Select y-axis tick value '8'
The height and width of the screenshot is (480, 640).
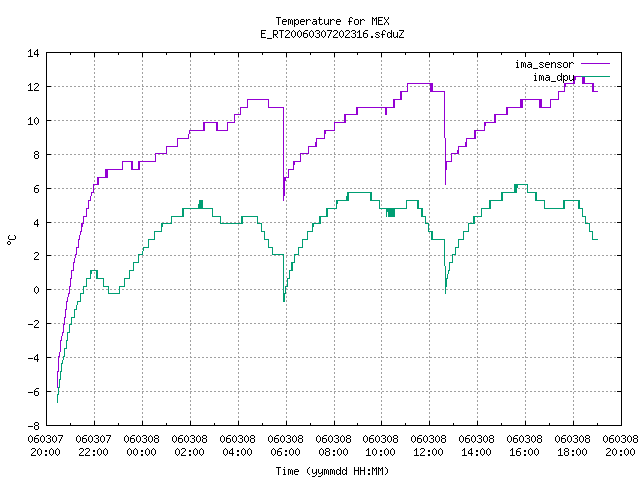point(36,155)
